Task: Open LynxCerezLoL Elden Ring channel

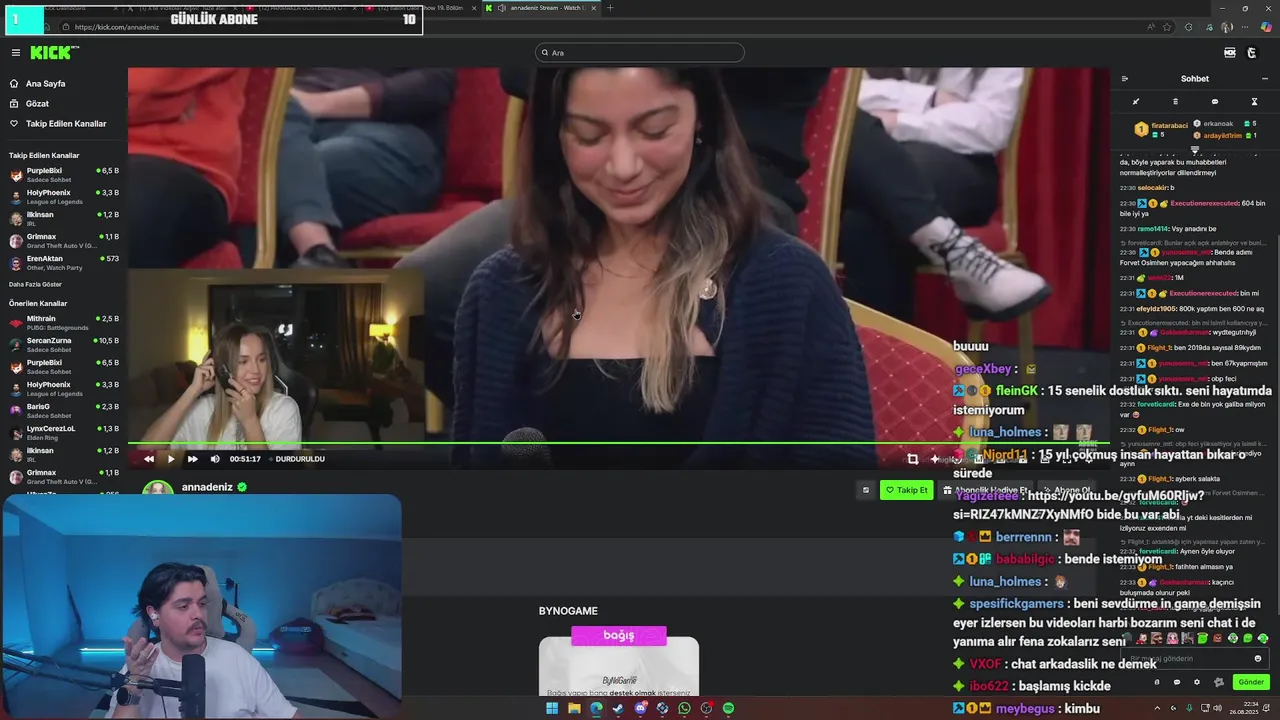Action: coord(64,433)
